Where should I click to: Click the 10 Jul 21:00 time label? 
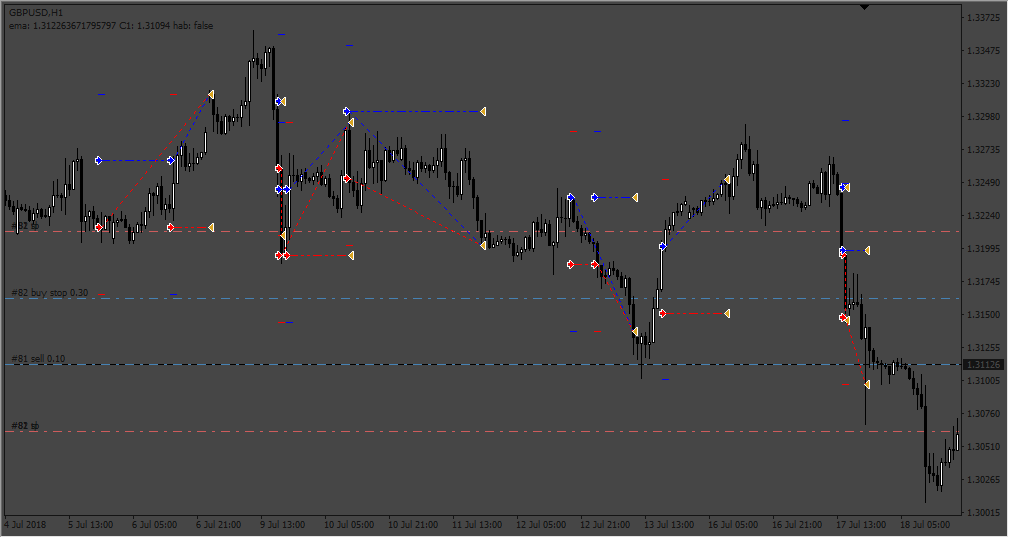(412, 524)
